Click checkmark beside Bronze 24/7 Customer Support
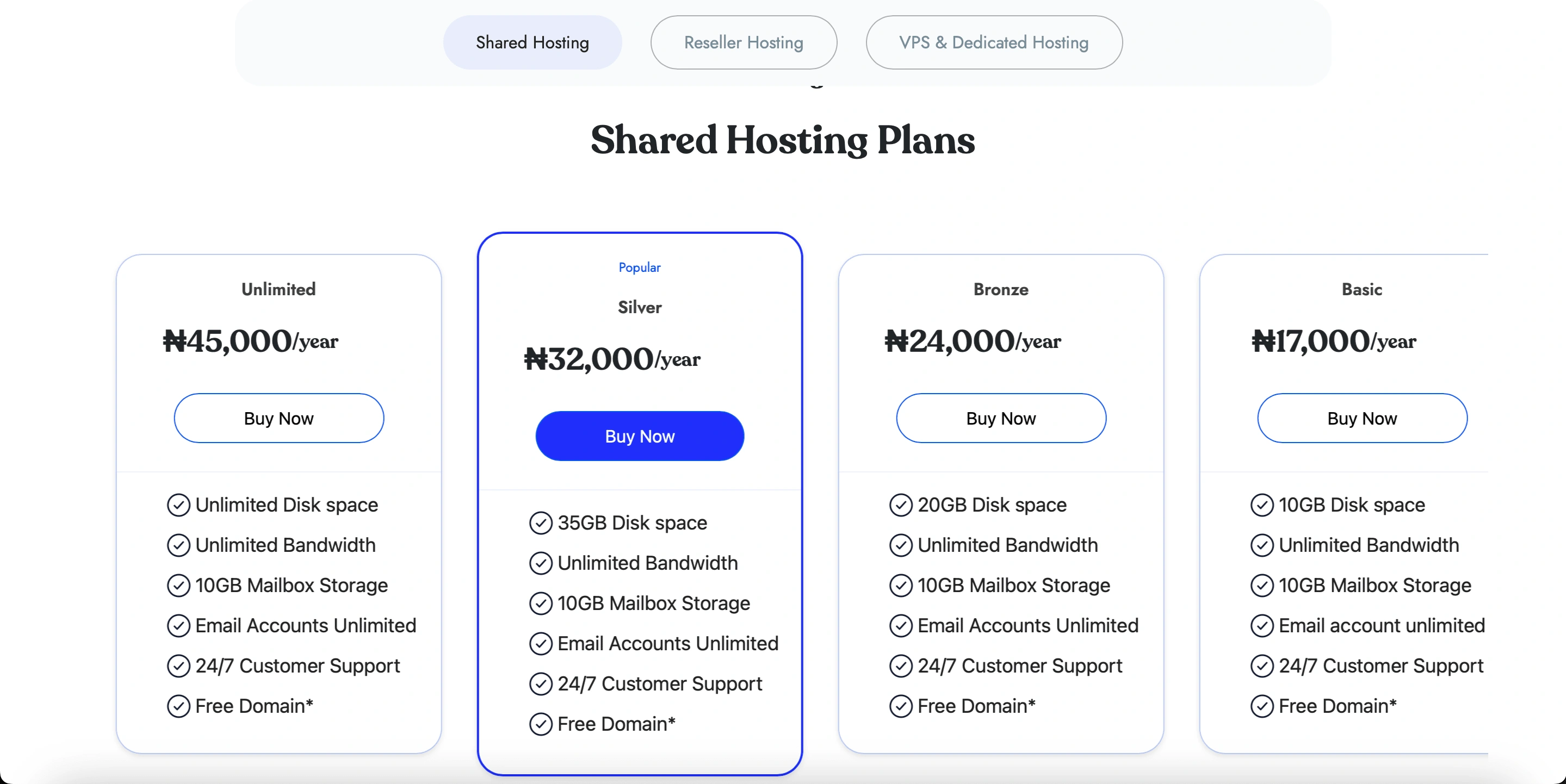 click(x=900, y=666)
